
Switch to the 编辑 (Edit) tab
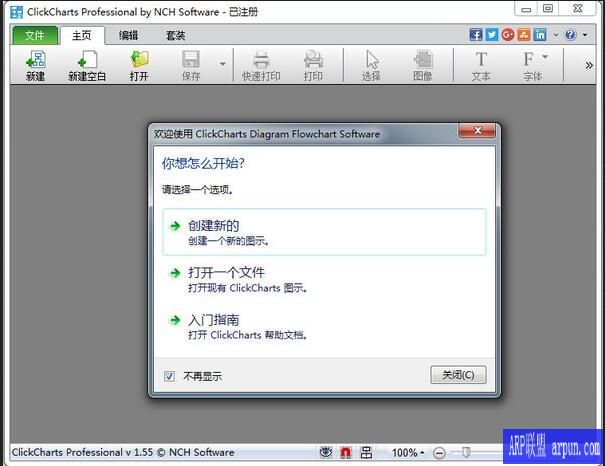[128, 35]
